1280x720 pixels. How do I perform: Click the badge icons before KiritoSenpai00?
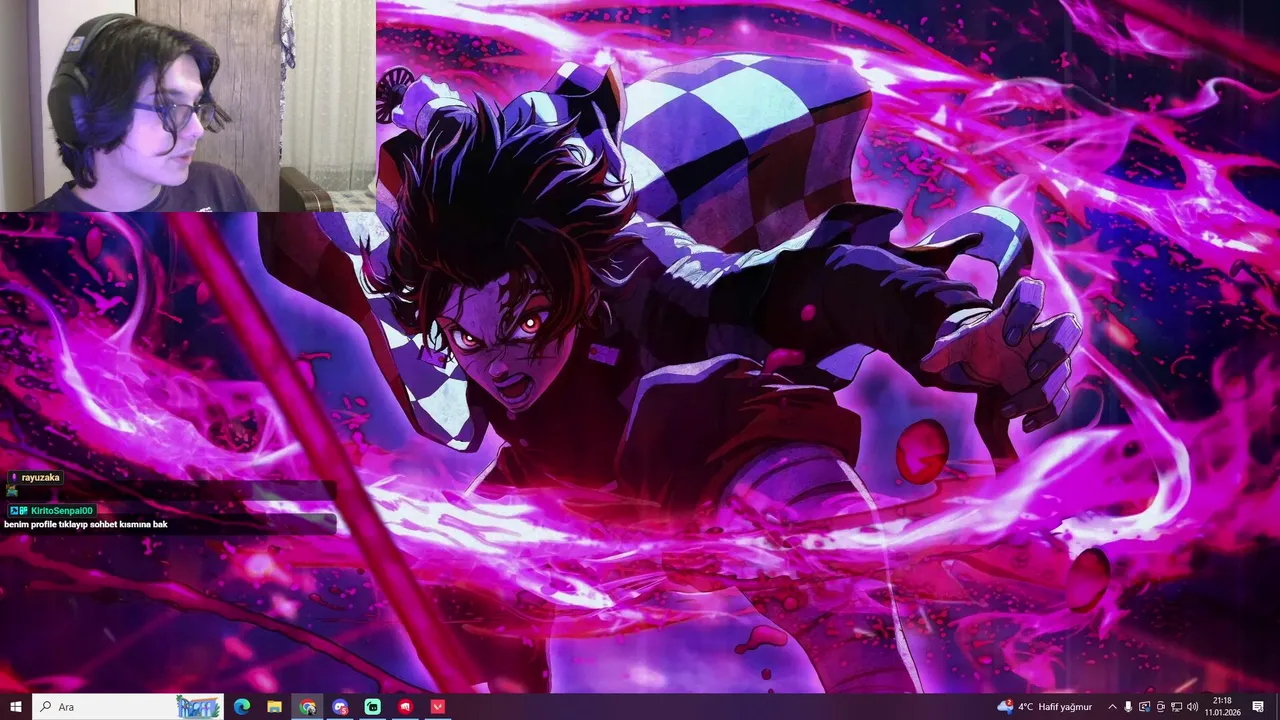tap(18, 511)
